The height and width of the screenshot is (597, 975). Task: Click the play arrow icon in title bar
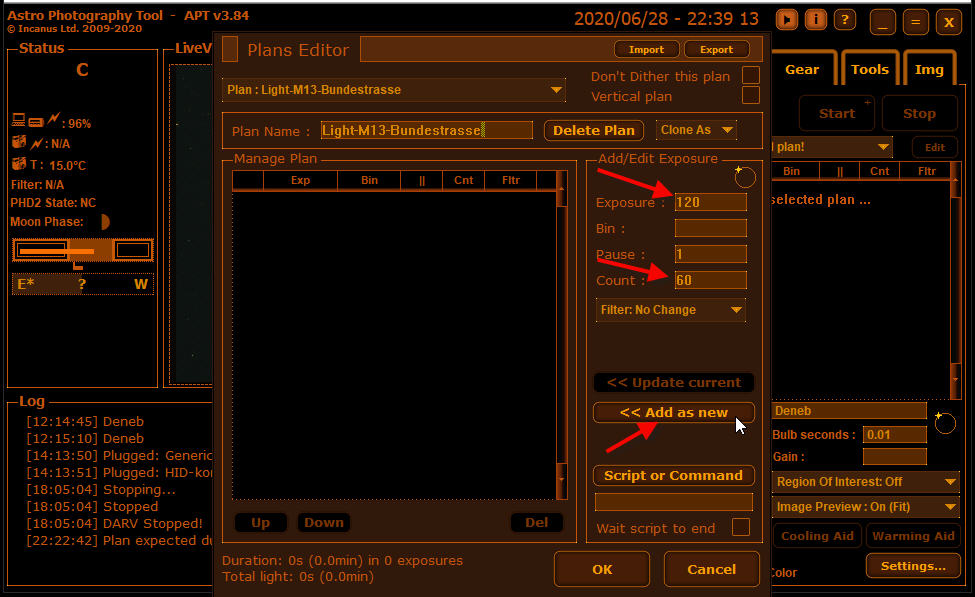[x=788, y=20]
